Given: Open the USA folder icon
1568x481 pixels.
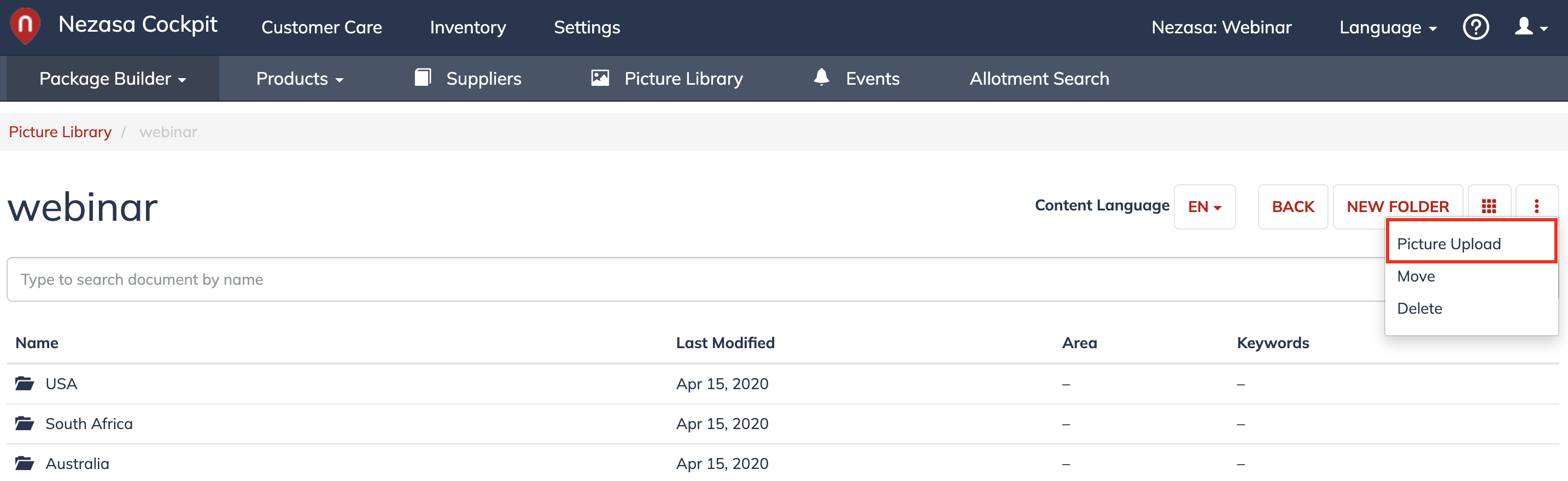Looking at the screenshot, I should [x=25, y=384].
